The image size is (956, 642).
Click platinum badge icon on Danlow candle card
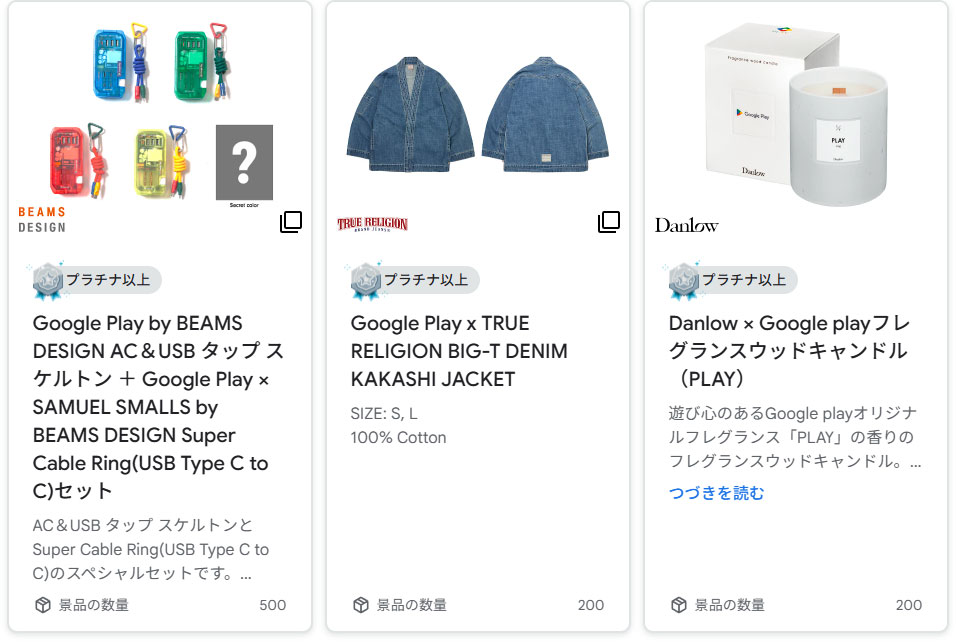[684, 281]
